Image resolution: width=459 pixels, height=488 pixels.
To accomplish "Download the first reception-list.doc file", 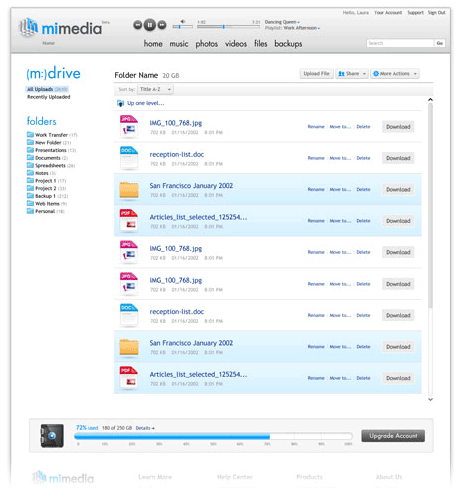I will tap(398, 158).
